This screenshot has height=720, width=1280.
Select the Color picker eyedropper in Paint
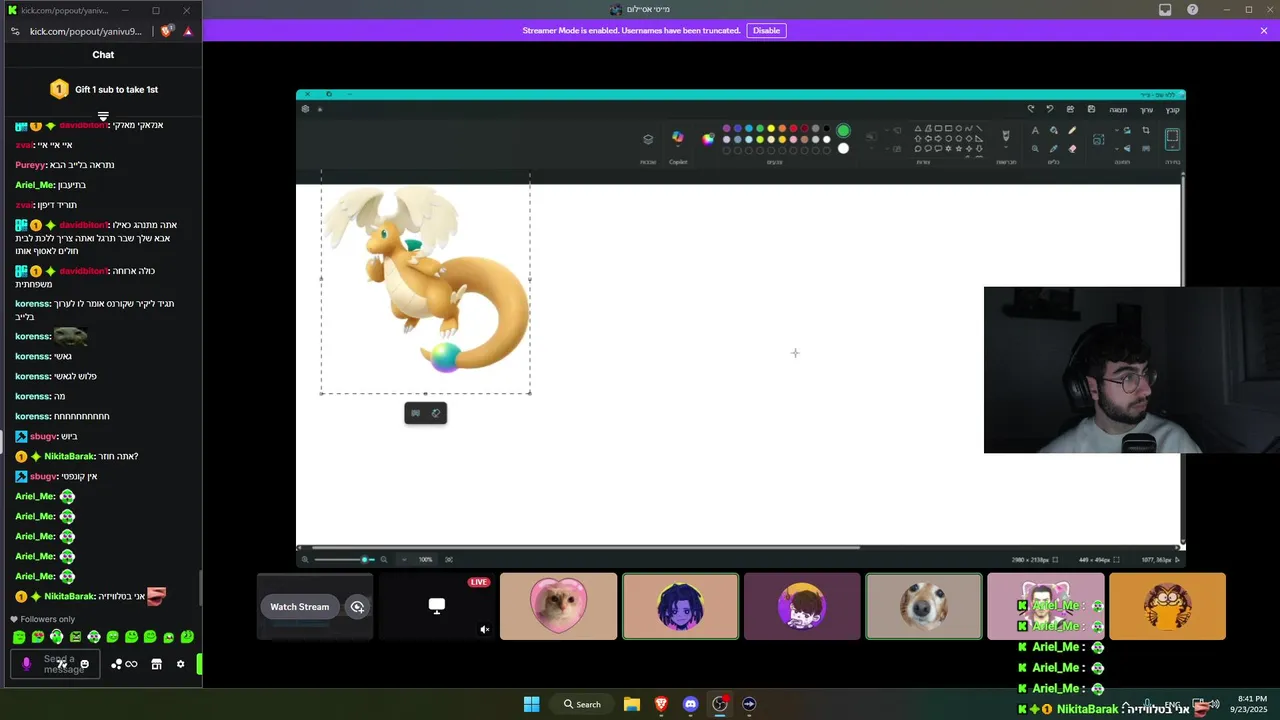[x=1053, y=148]
